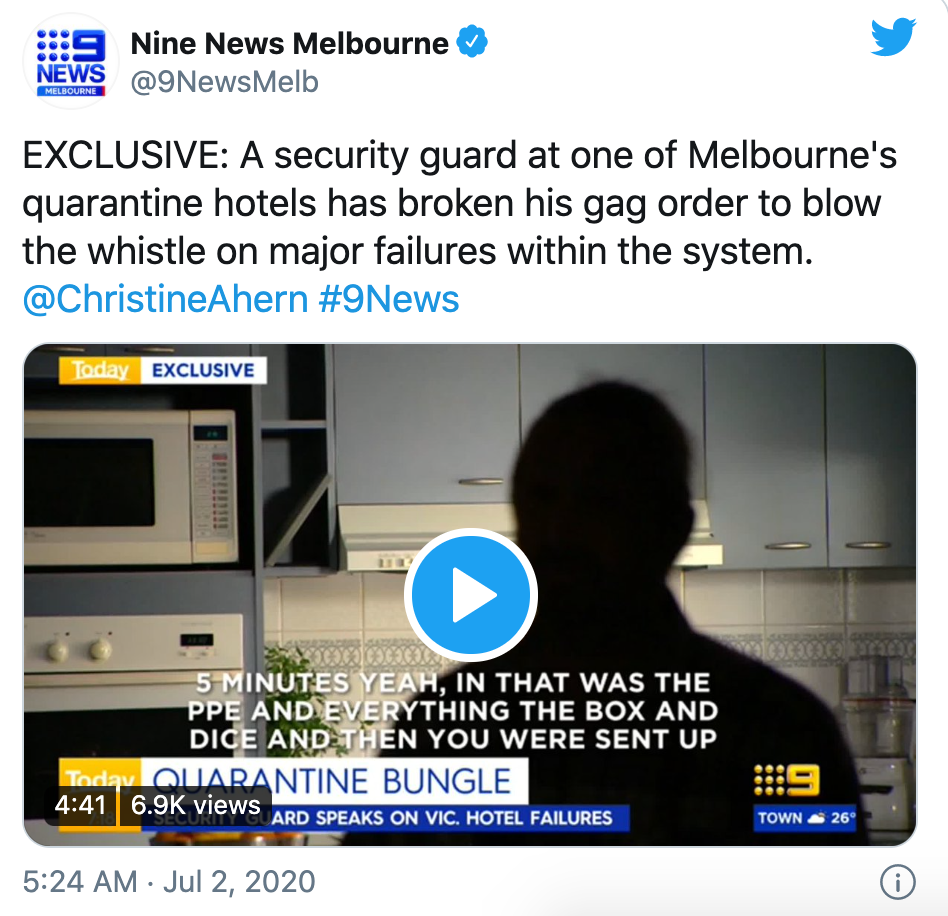Open the 5:24 AM · Jul 2, 2020 timestamp

click(169, 882)
